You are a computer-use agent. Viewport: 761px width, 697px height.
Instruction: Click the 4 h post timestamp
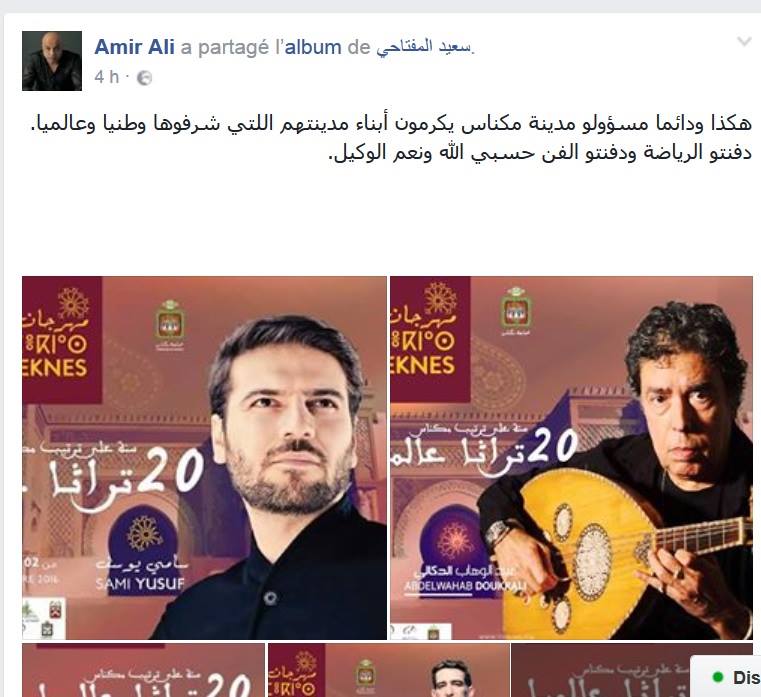click(107, 77)
